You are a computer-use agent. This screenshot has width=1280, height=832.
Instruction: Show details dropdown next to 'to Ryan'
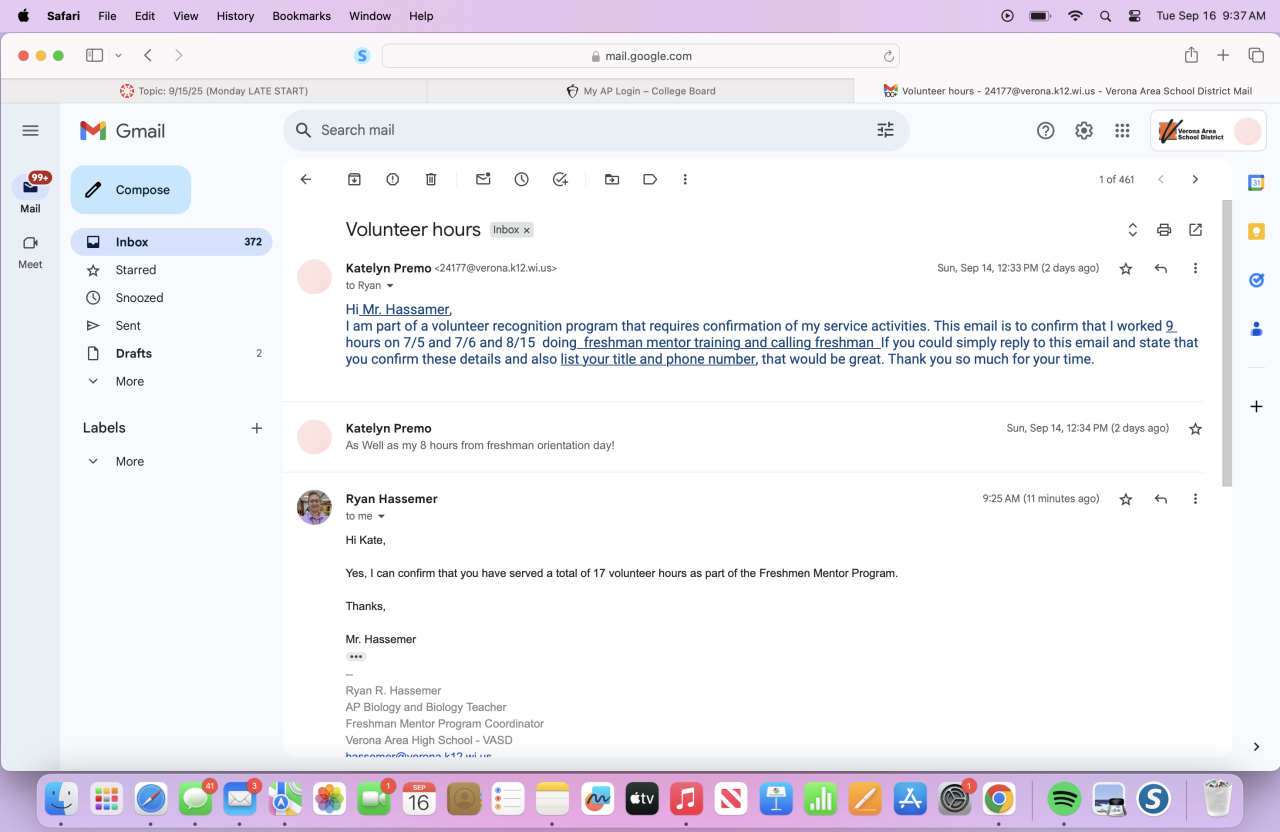coord(390,286)
